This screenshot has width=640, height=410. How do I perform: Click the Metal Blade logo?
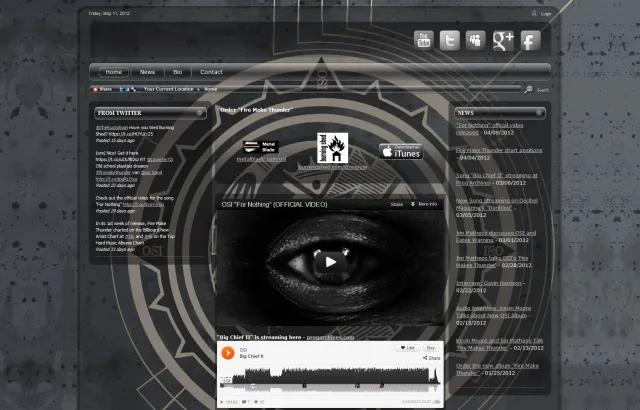coord(260,147)
